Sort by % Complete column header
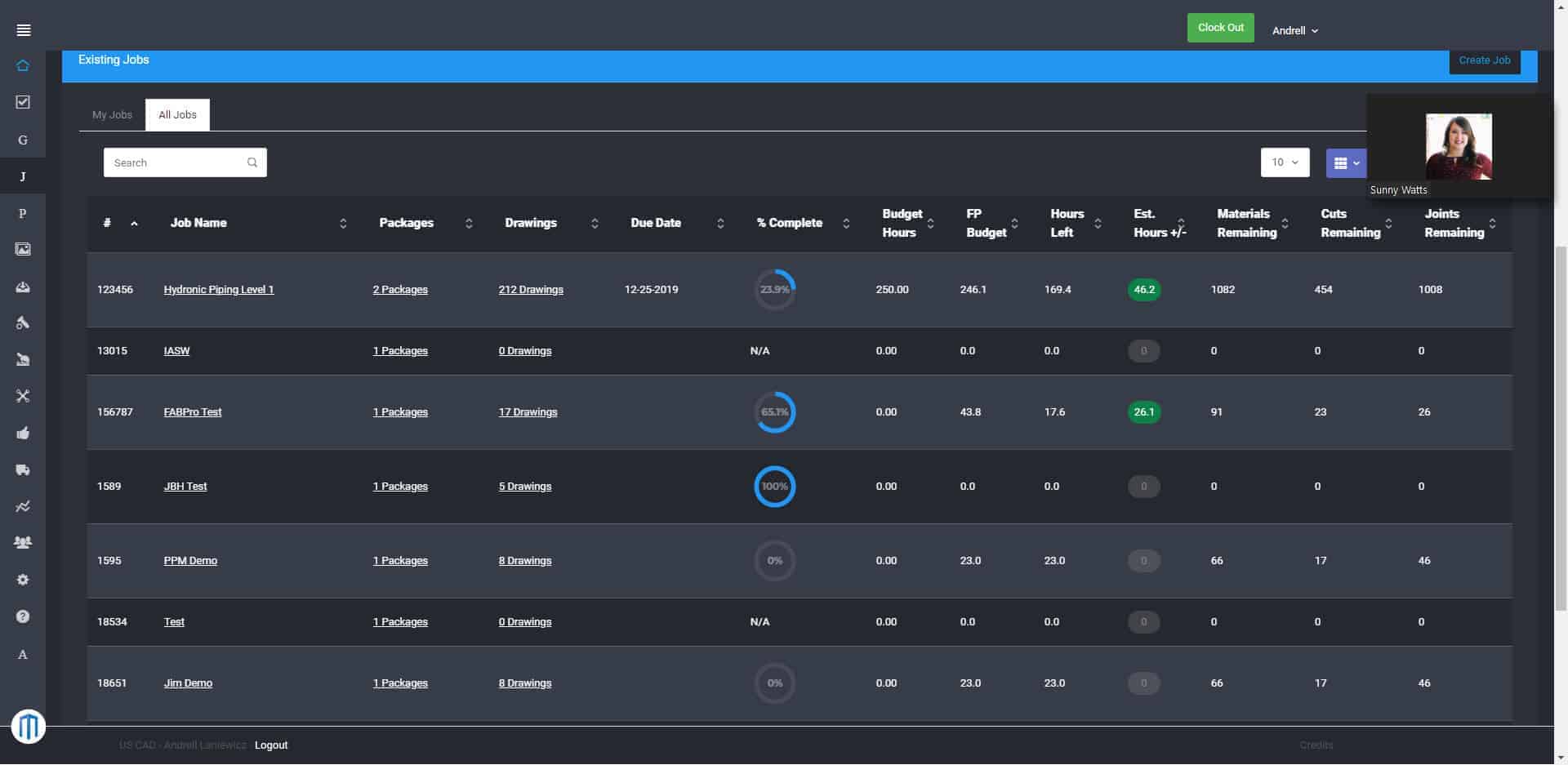Viewport: 1568px width, 765px height. pos(803,223)
